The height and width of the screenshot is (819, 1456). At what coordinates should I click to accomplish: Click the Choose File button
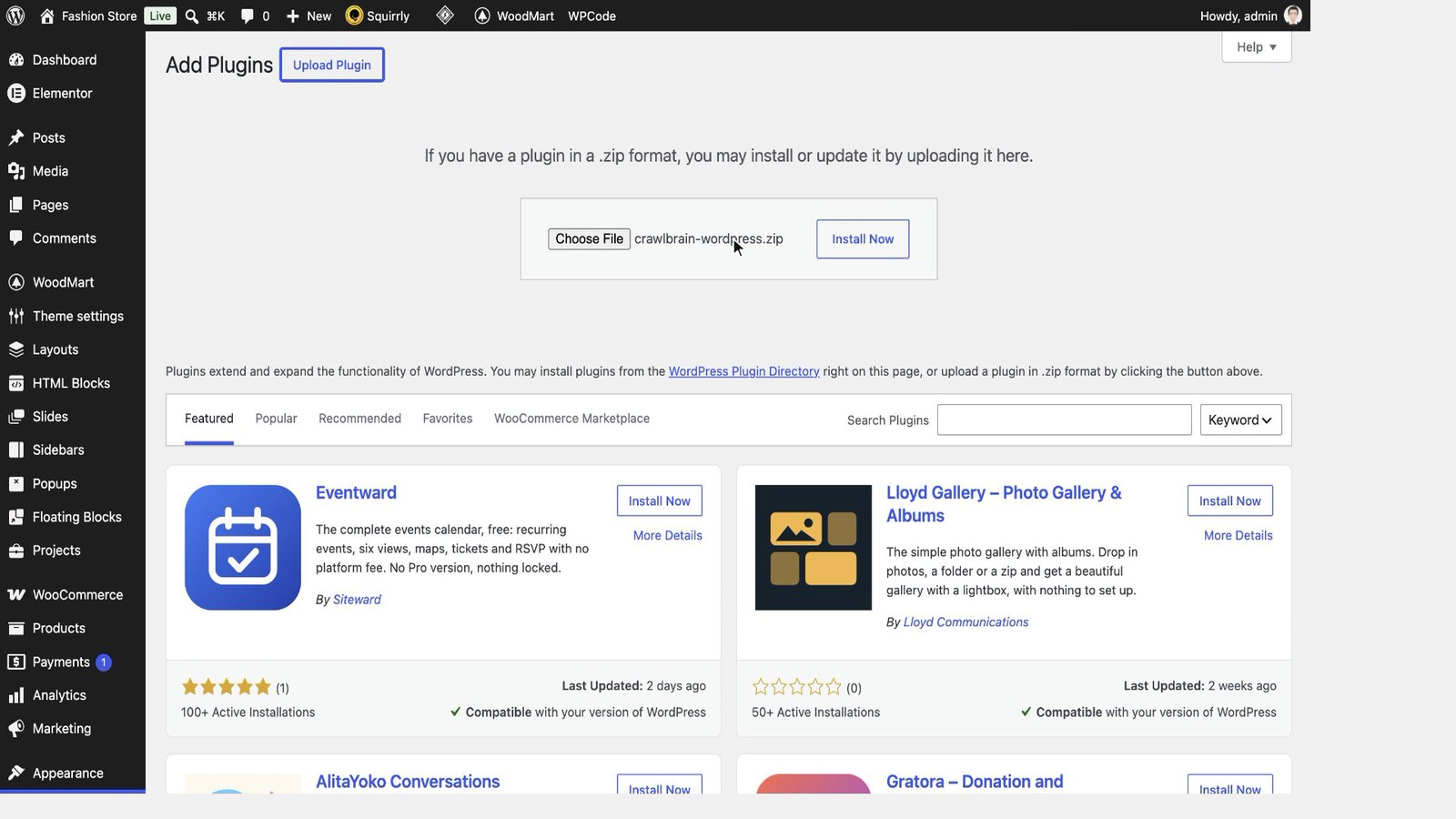point(589,238)
